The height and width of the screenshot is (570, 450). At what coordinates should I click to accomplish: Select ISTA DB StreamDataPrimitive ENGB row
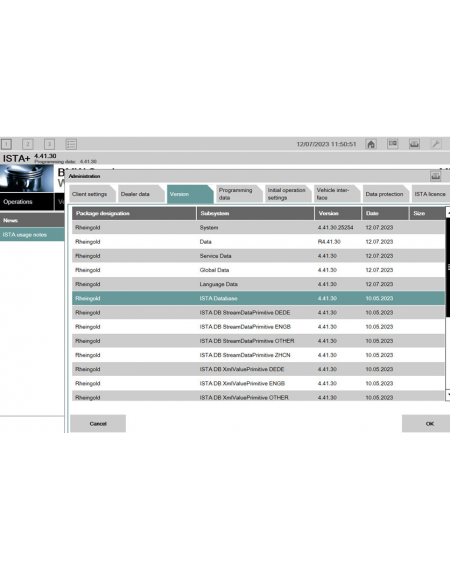click(x=258, y=327)
